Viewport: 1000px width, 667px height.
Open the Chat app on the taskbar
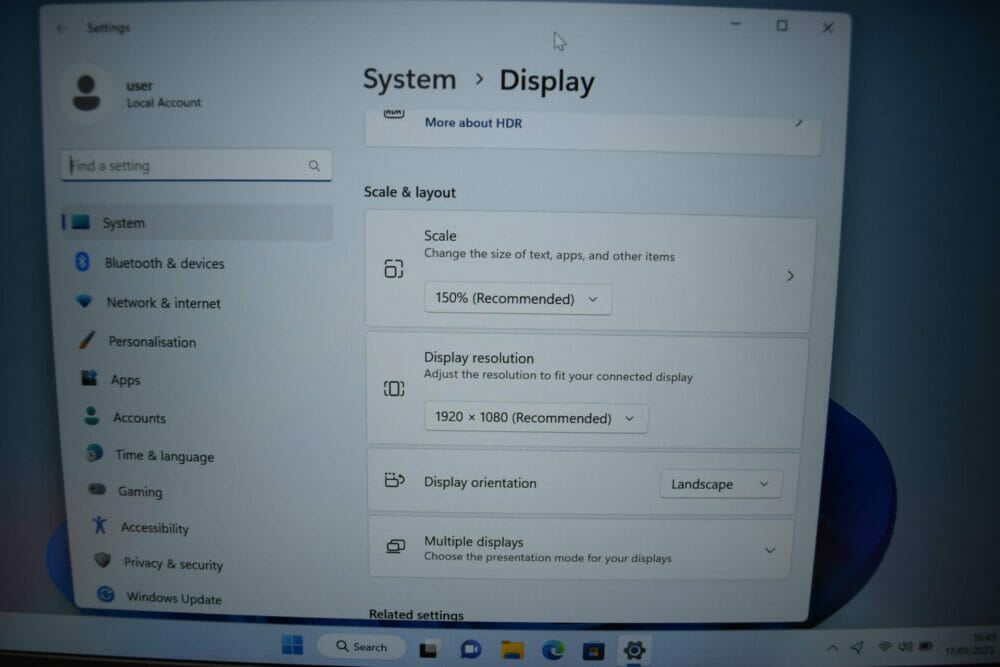[471, 650]
